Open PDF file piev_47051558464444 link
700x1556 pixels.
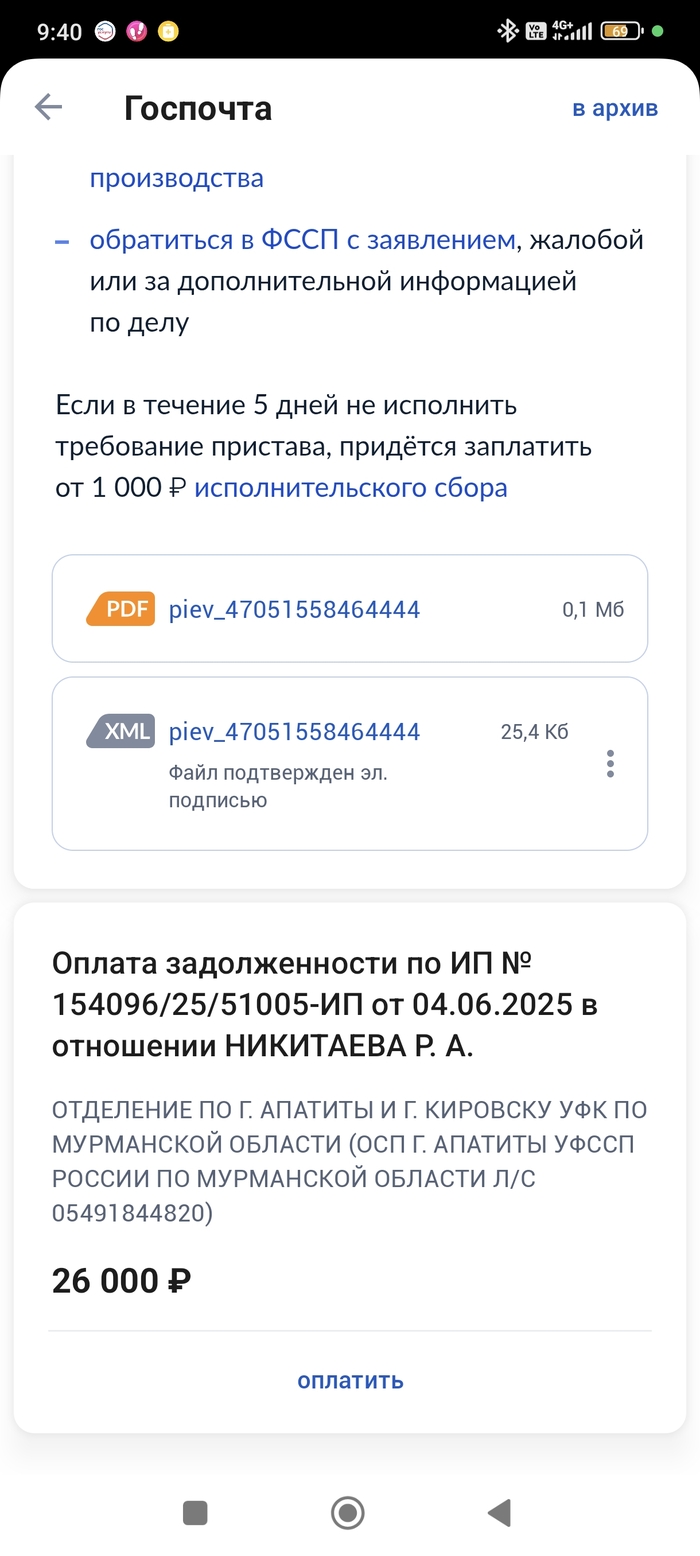point(294,609)
